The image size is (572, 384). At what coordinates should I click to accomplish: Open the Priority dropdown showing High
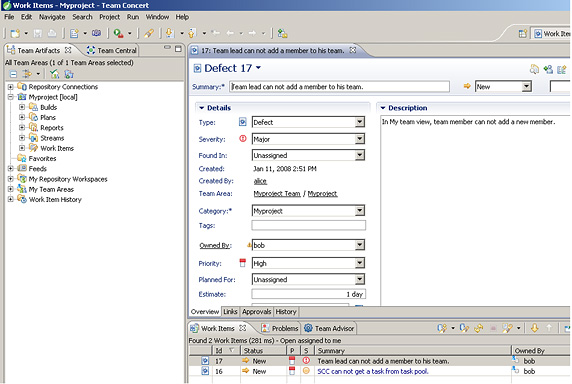[x=360, y=263]
